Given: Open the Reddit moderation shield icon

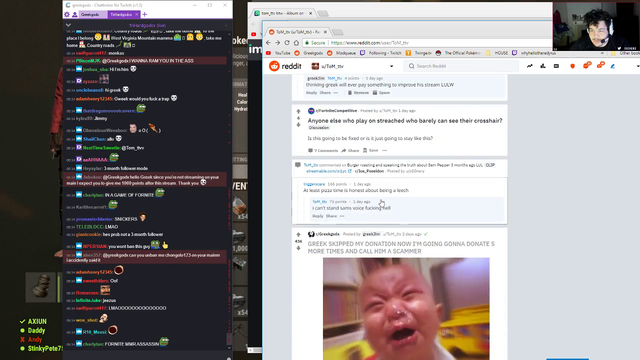Looking at the screenshot, I should (x=573, y=66).
